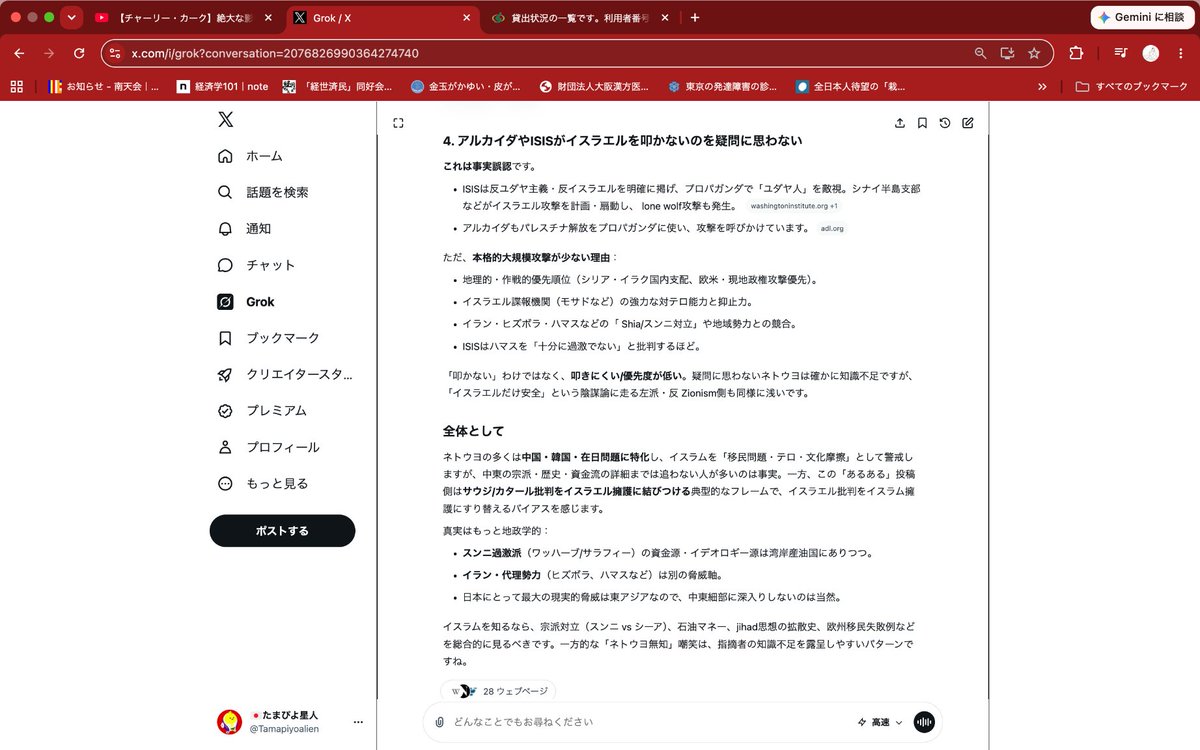Open お知らせ - 南天会 bookmark
Image resolution: width=1200 pixels, height=750 pixels.
[x=103, y=87]
